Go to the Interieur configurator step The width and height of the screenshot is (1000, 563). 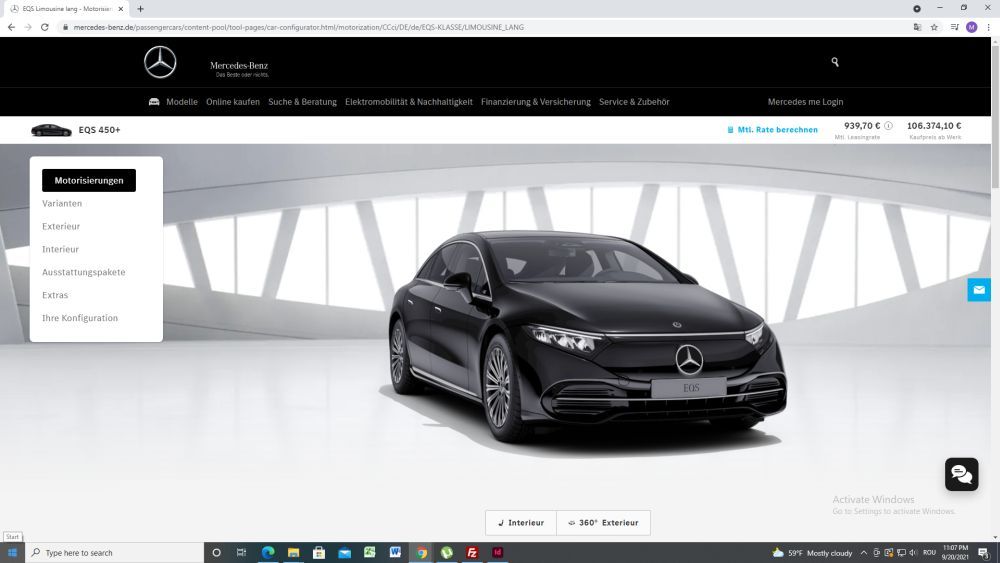(x=61, y=249)
